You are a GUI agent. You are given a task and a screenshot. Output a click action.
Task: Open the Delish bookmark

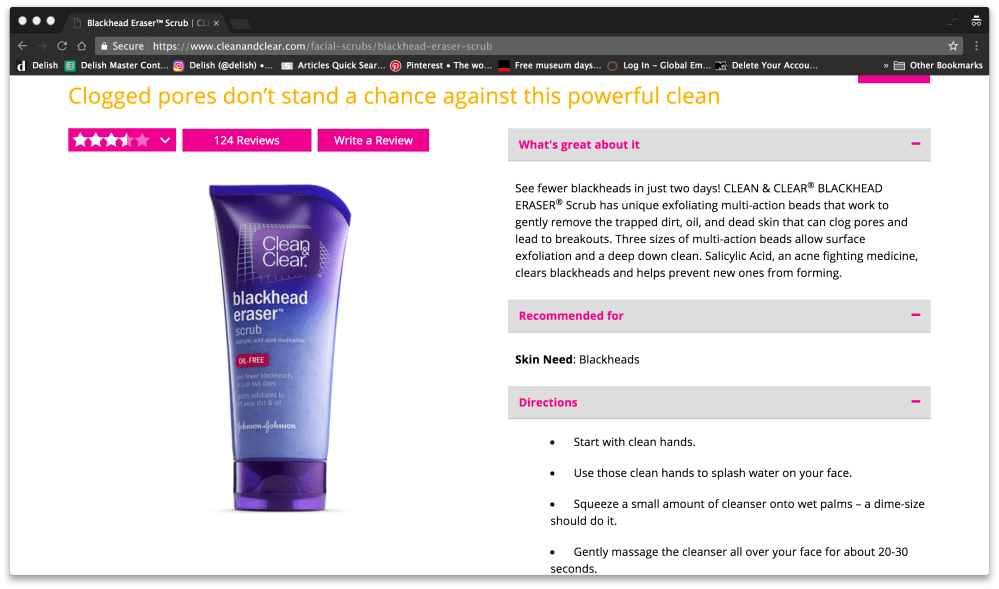coord(38,65)
